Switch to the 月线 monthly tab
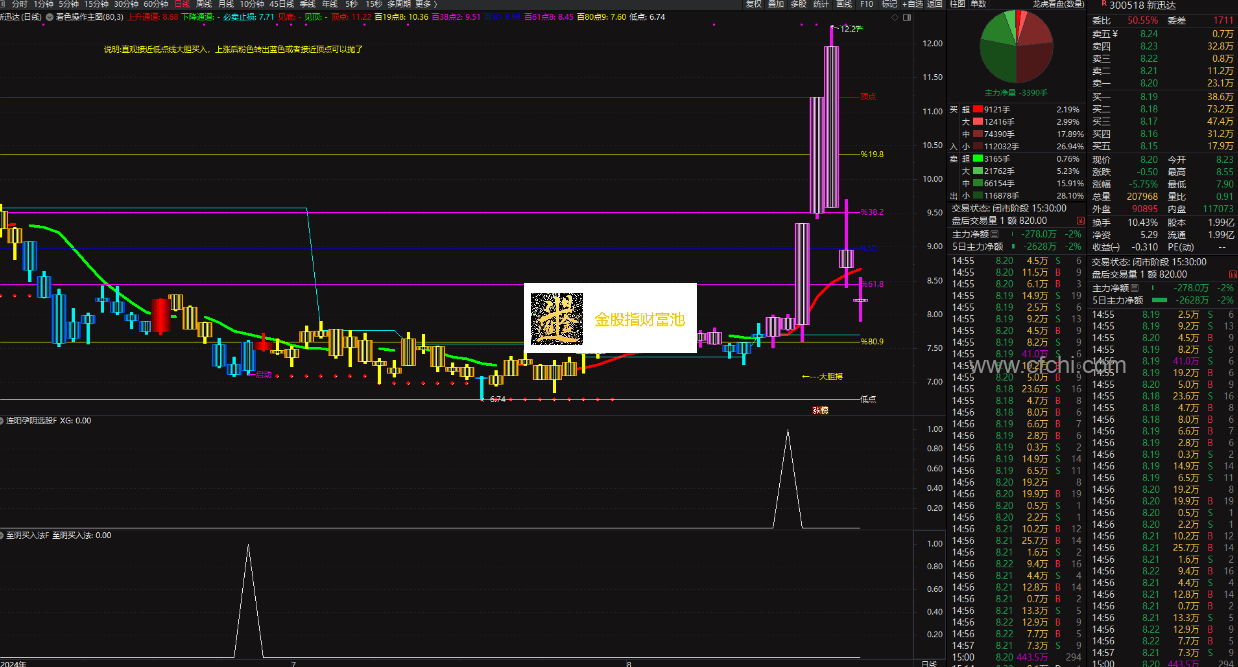The height and width of the screenshot is (667, 1238). (x=224, y=4)
